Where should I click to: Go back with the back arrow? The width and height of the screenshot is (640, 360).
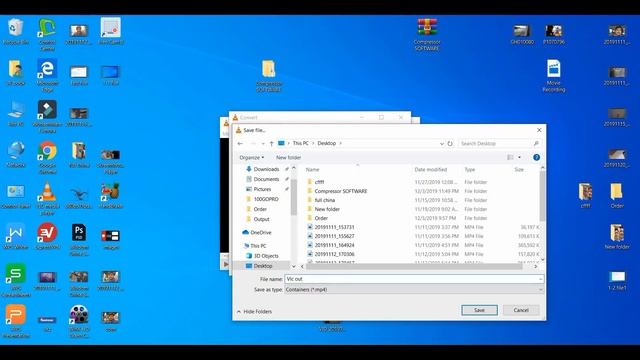(x=240, y=144)
